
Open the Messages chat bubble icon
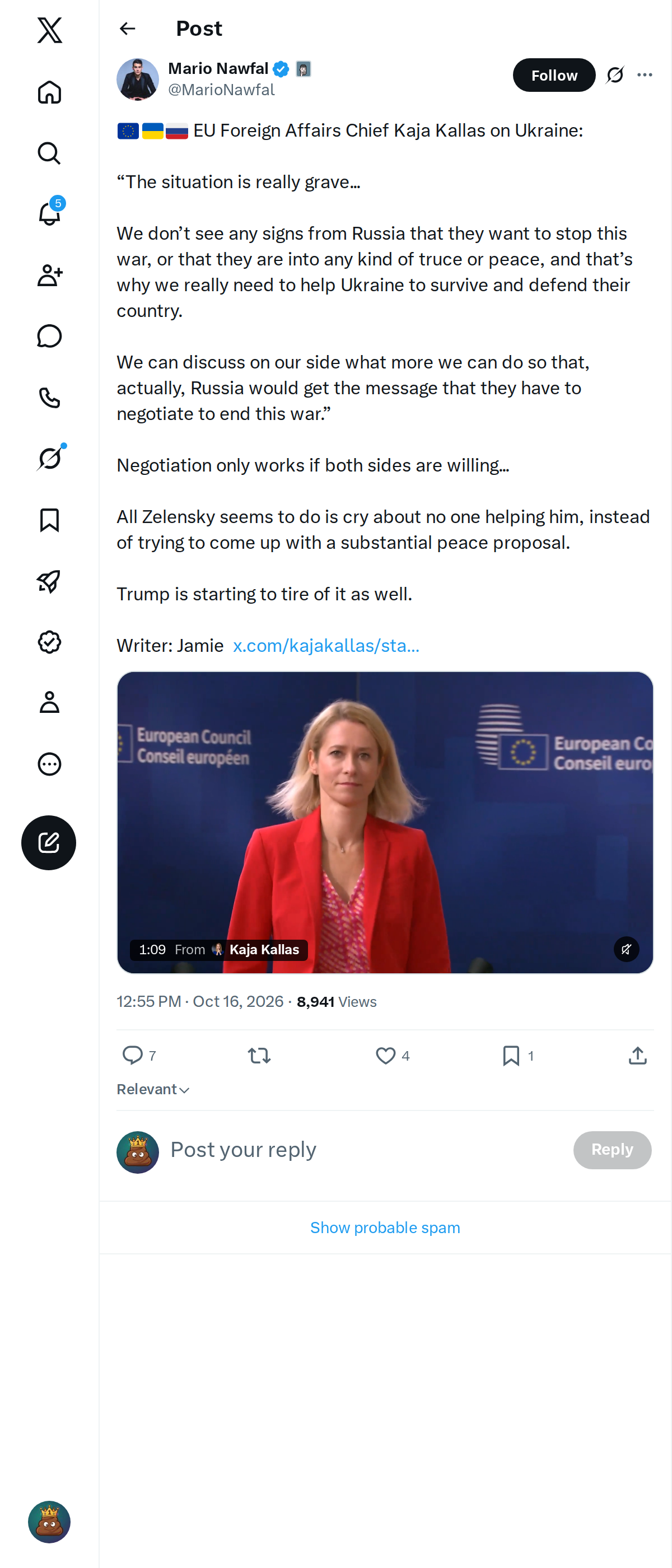click(x=49, y=336)
